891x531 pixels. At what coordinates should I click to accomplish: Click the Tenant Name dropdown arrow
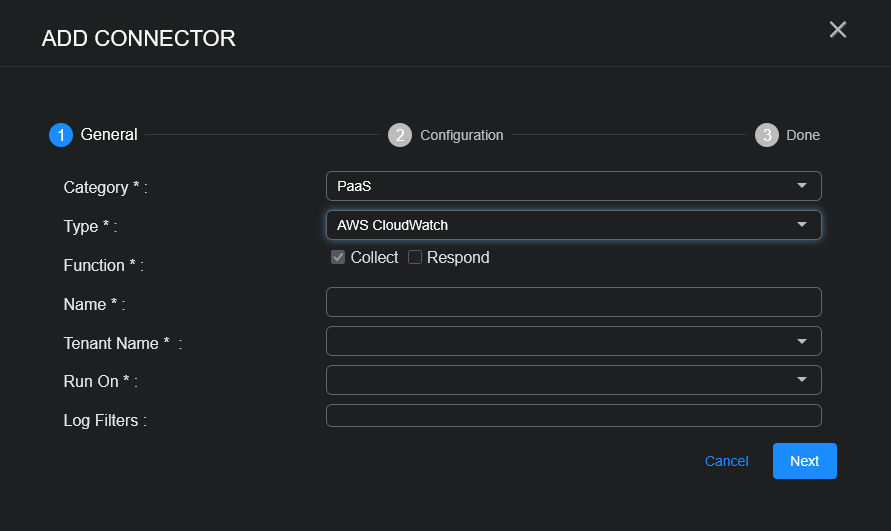coord(801,341)
